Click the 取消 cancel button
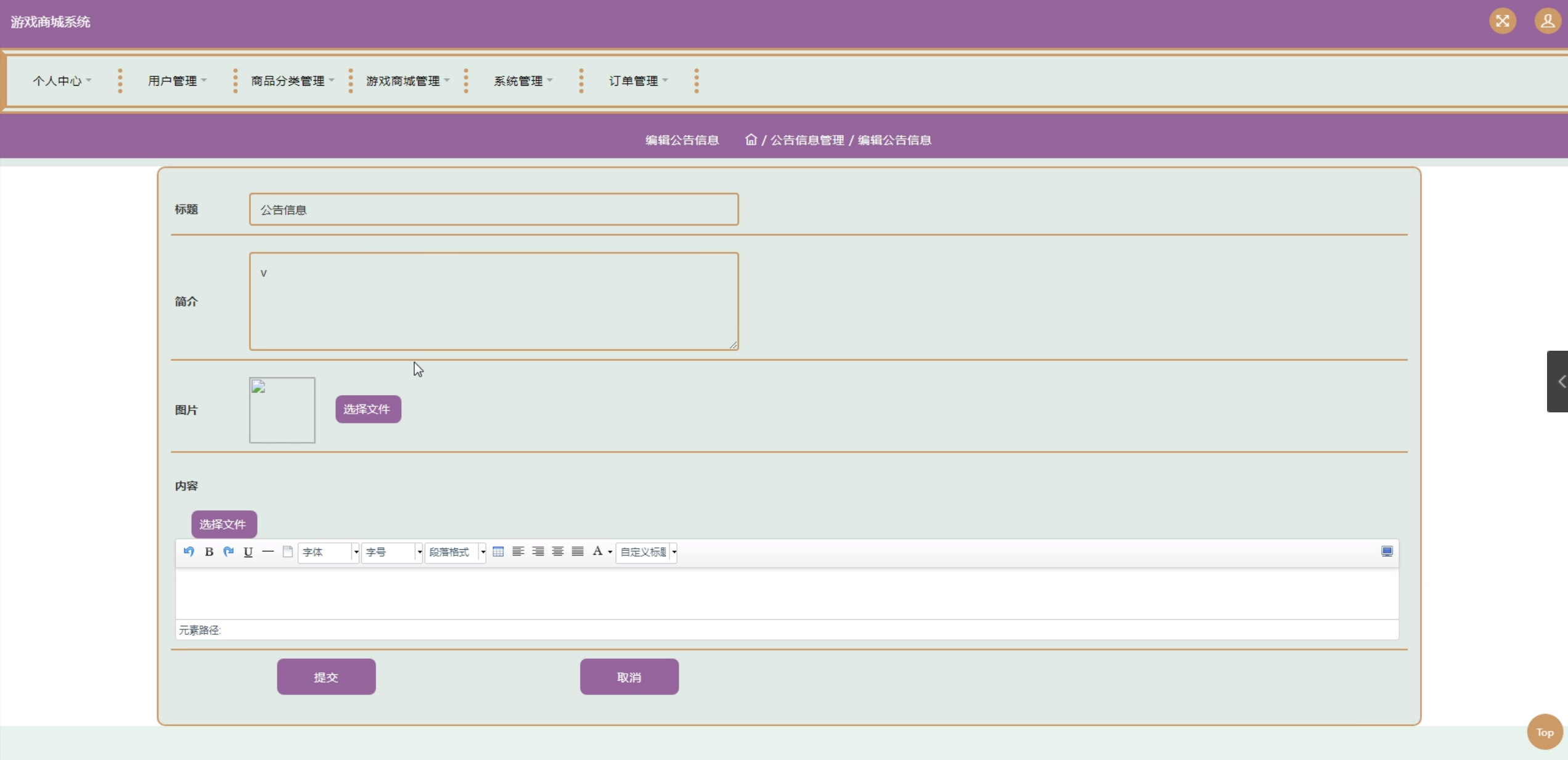Screen dimensions: 1568x760 coord(629,677)
